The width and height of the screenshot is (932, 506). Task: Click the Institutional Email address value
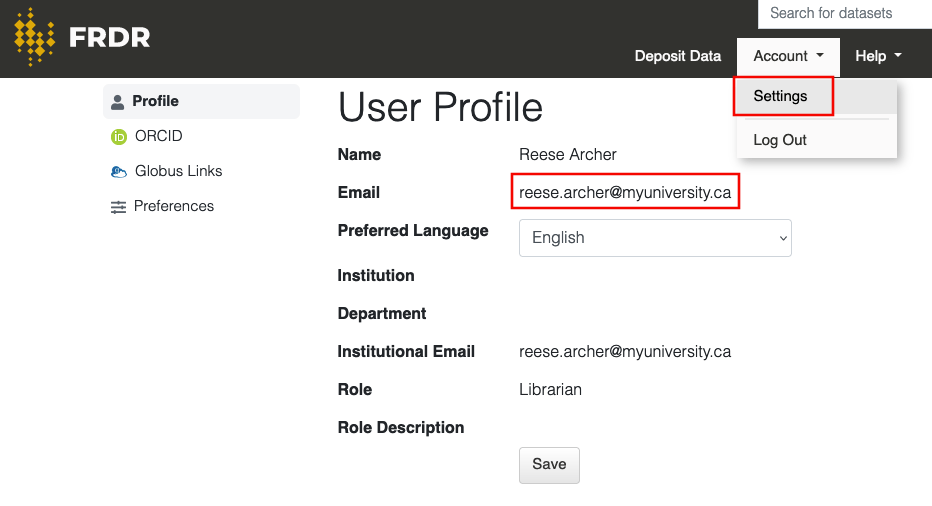click(x=625, y=351)
